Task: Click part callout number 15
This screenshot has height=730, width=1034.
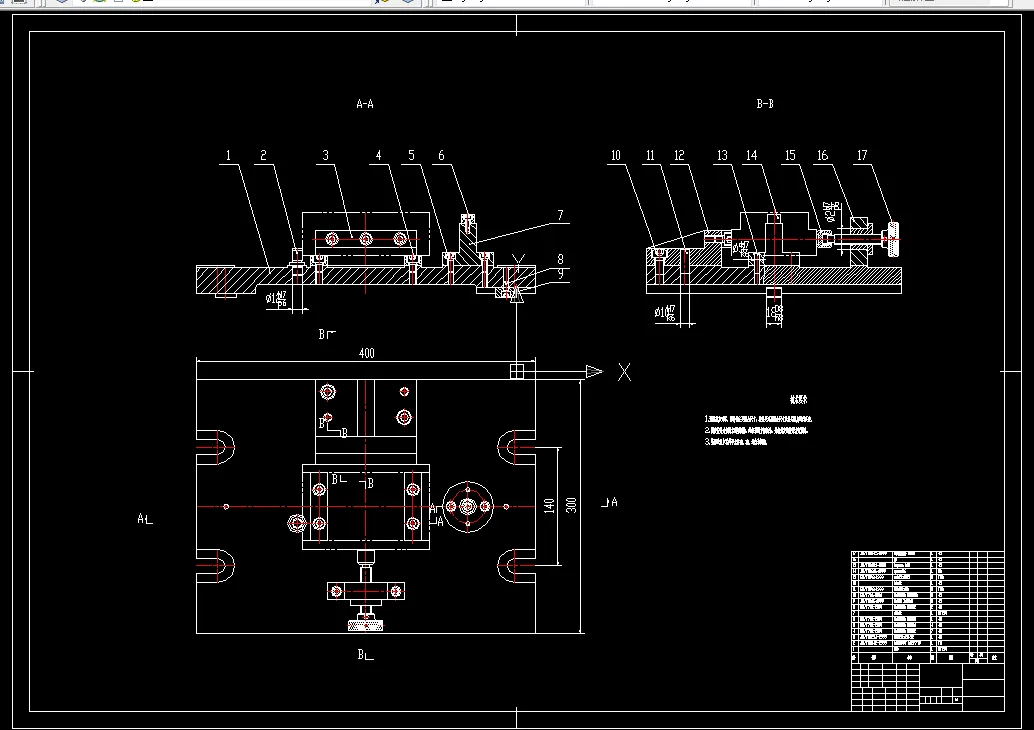Action: tap(790, 156)
